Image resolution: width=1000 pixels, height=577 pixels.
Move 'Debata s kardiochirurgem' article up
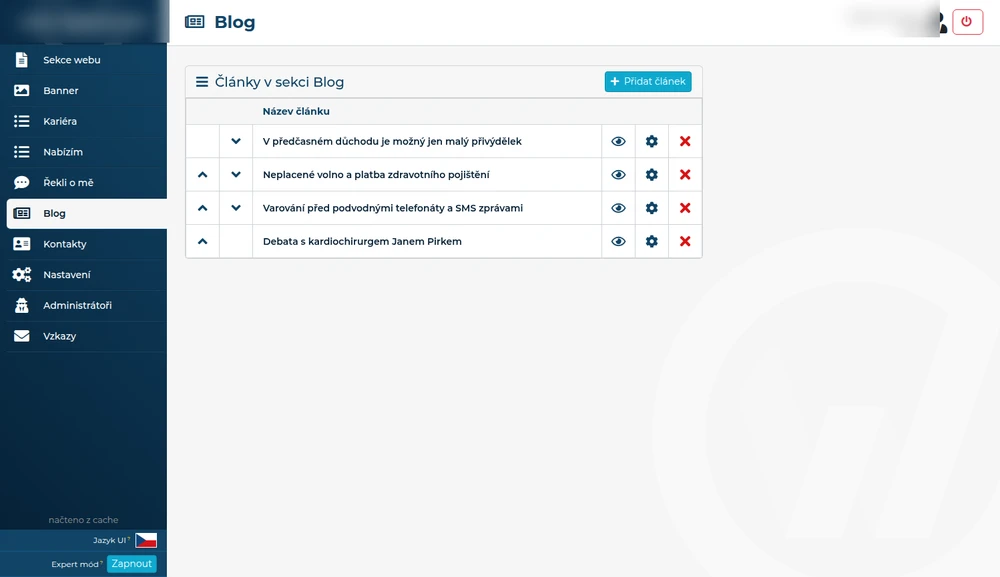pos(203,242)
